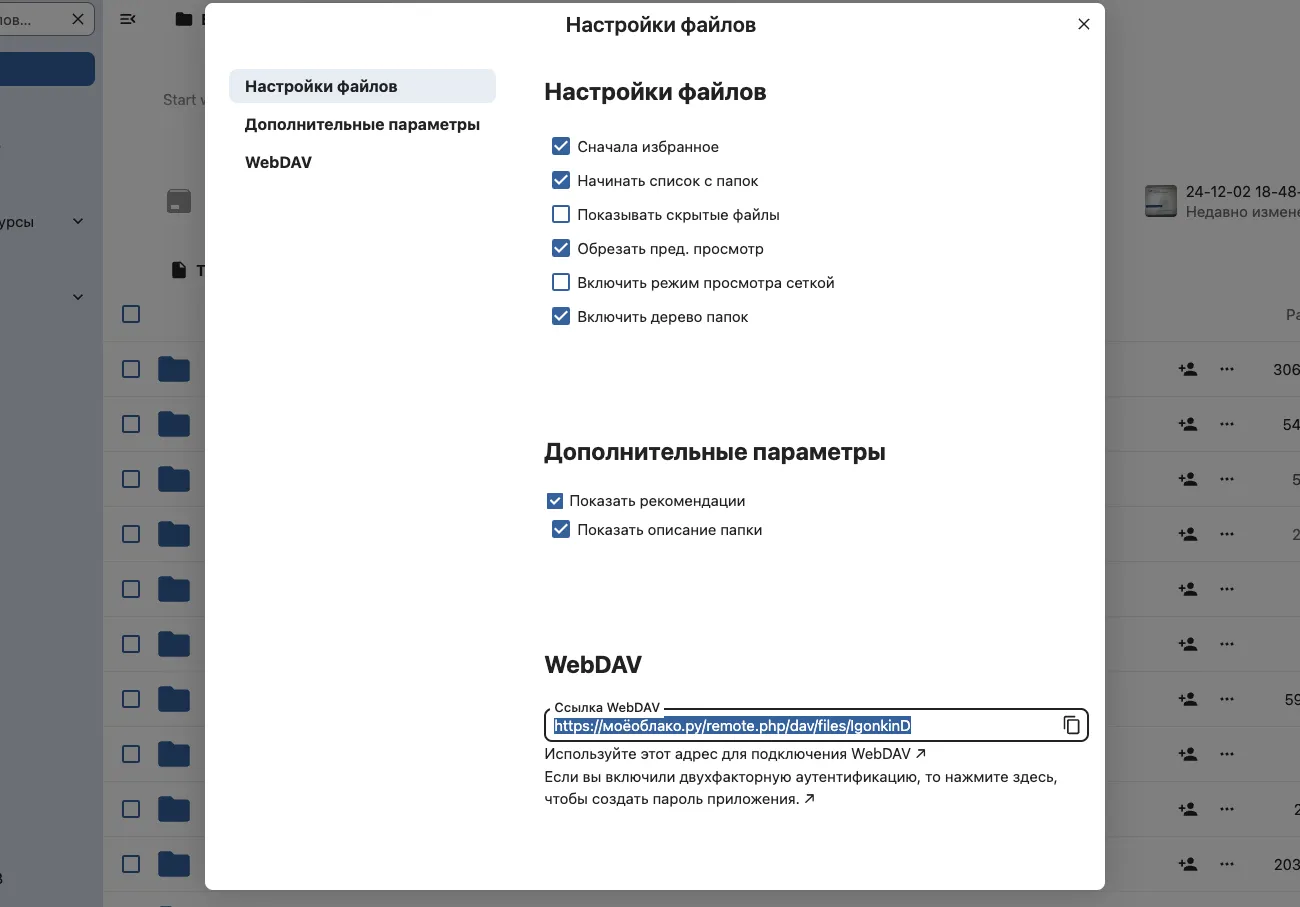Close the browser tab with the X icon
Viewport: 1300px width, 907px height.
coord(78,19)
